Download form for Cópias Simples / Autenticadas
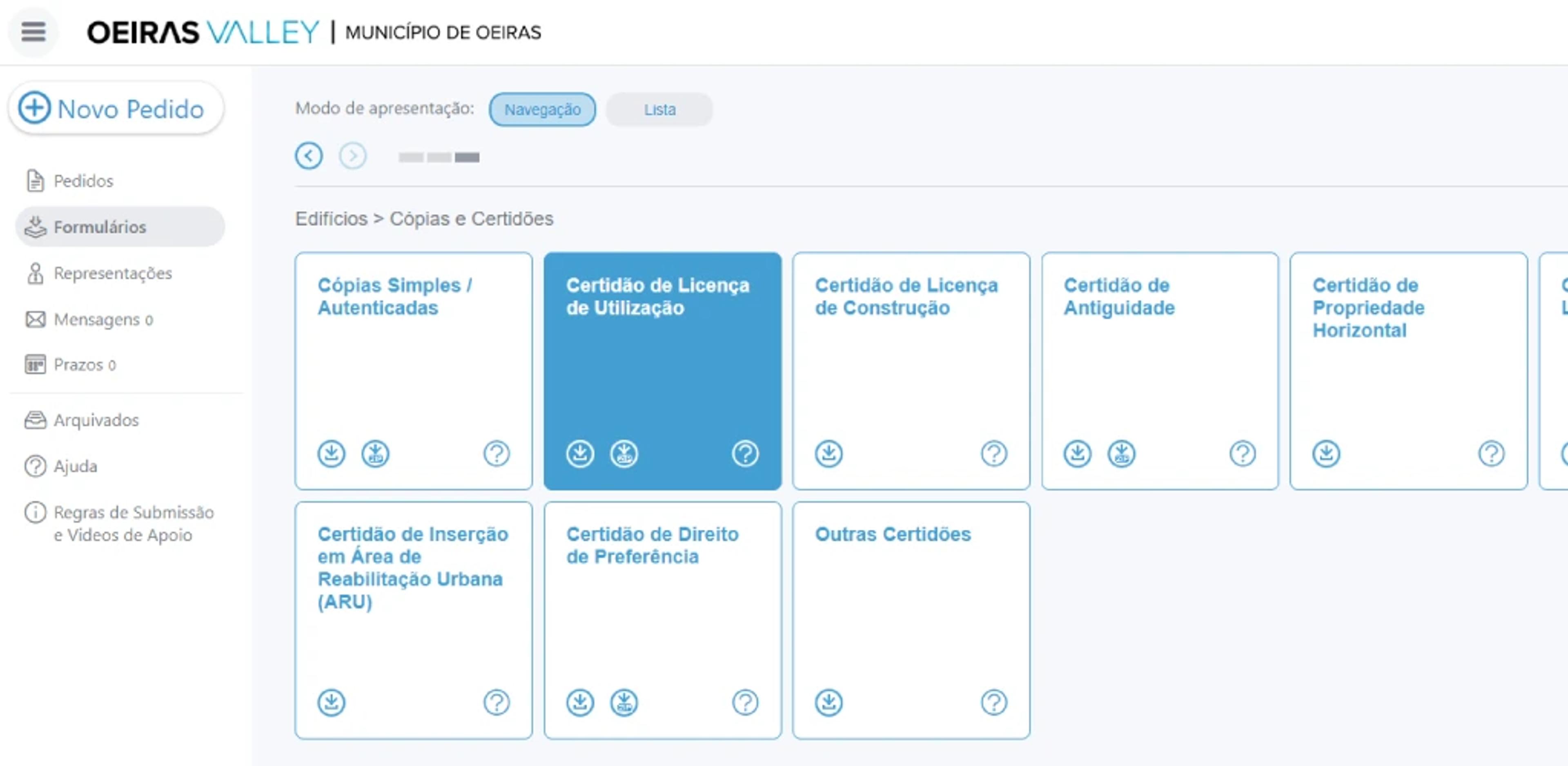 coord(331,453)
